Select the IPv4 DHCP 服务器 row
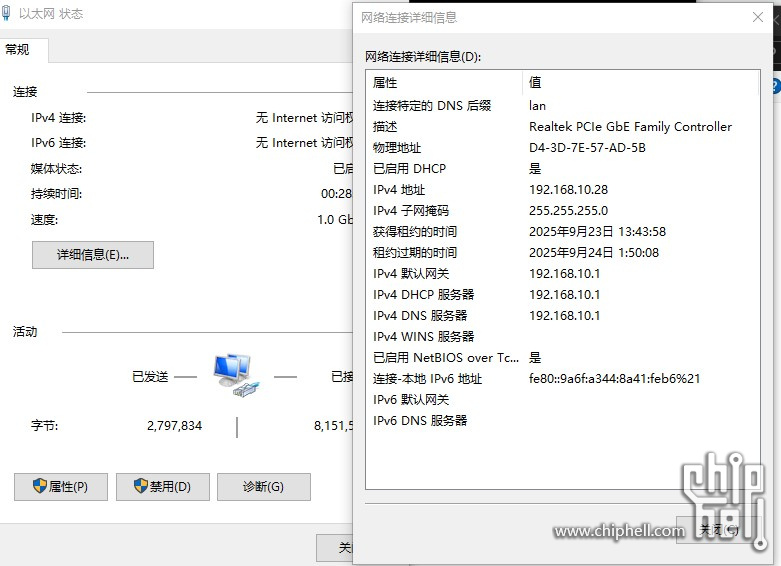 (x=563, y=294)
